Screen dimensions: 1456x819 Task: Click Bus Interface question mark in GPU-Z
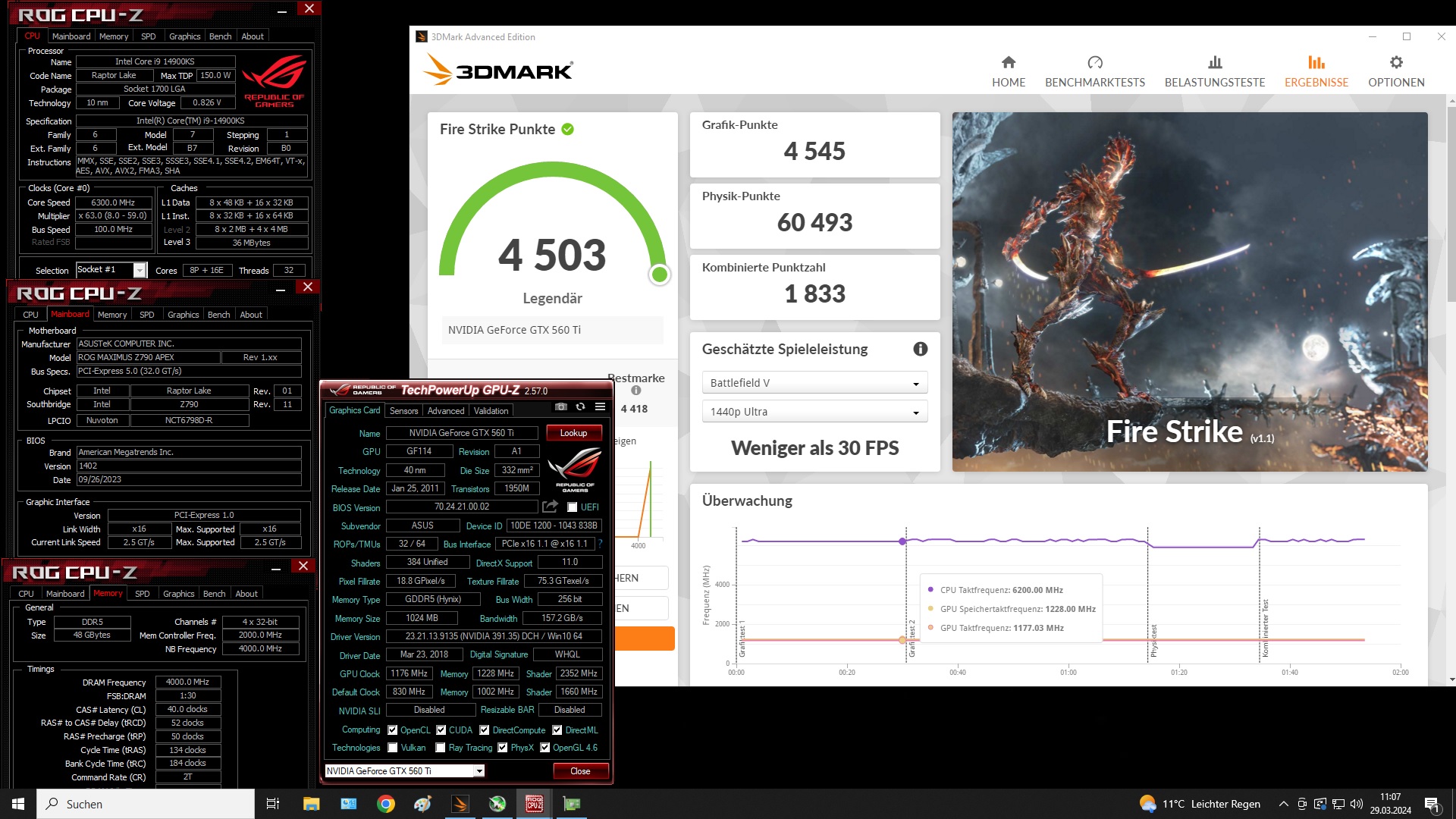(x=600, y=544)
